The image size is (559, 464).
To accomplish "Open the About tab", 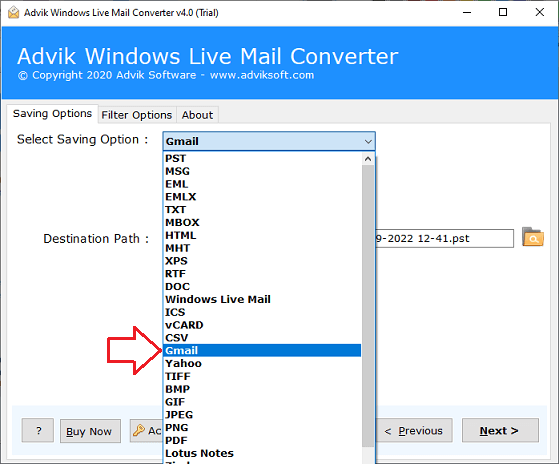I will point(197,115).
